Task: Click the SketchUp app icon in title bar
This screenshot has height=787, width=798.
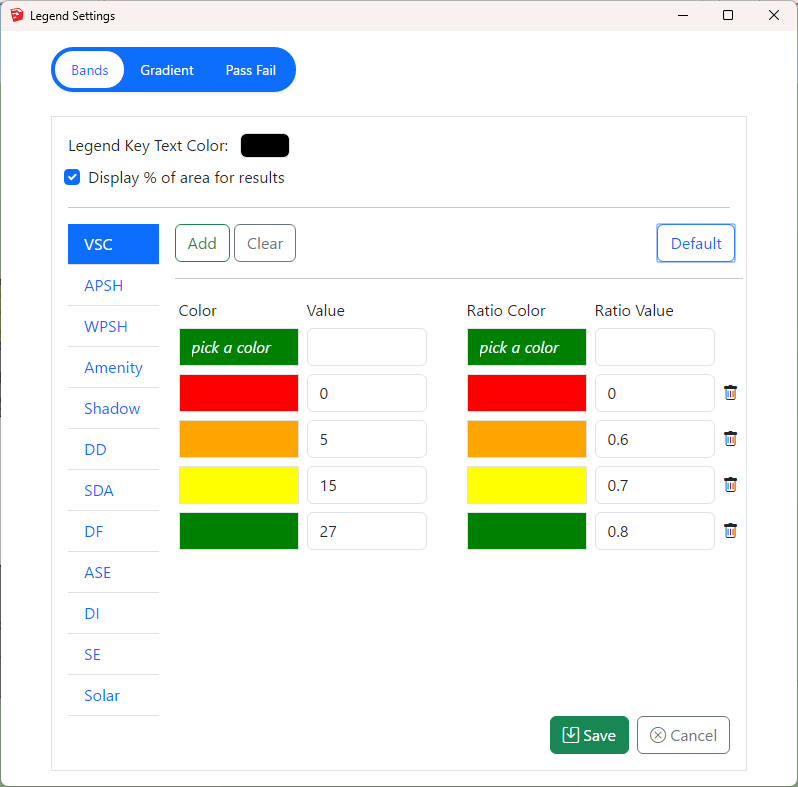Action: pyautogui.click(x=16, y=15)
